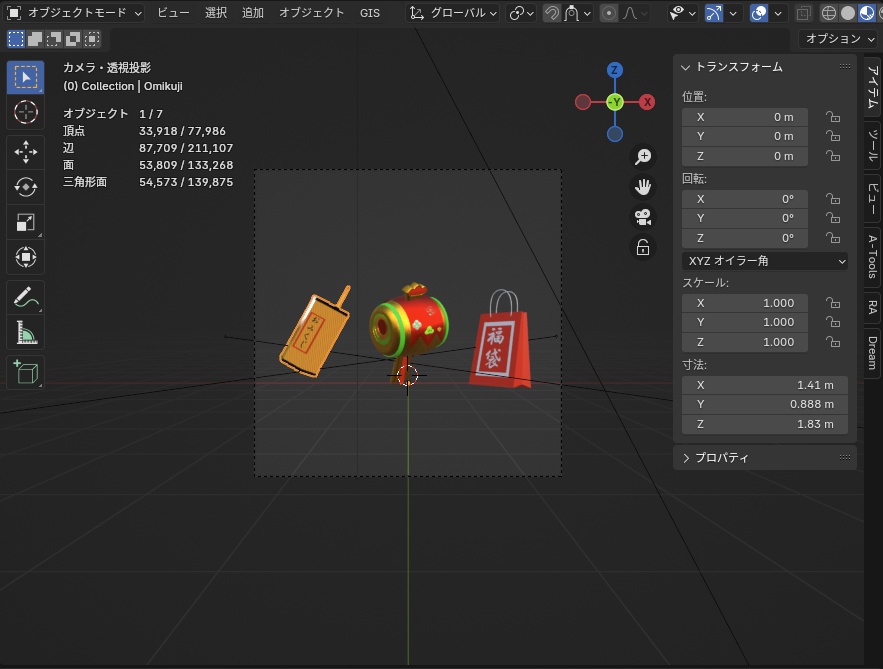Select the Add Cube tool
The height and width of the screenshot is (669, 883).
pyautogui.click(x=25, y=372)
